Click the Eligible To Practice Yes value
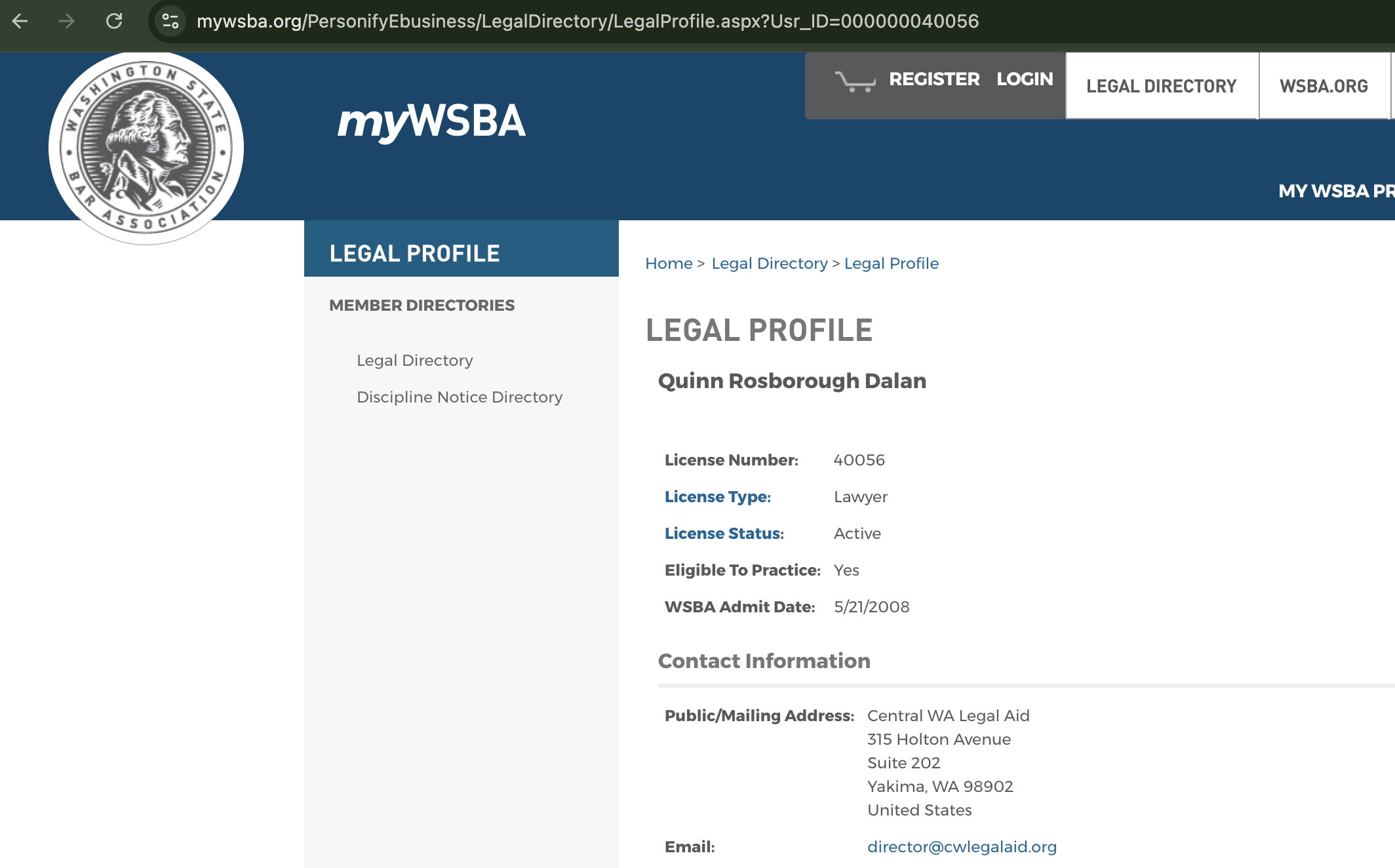 coord(846,570)
